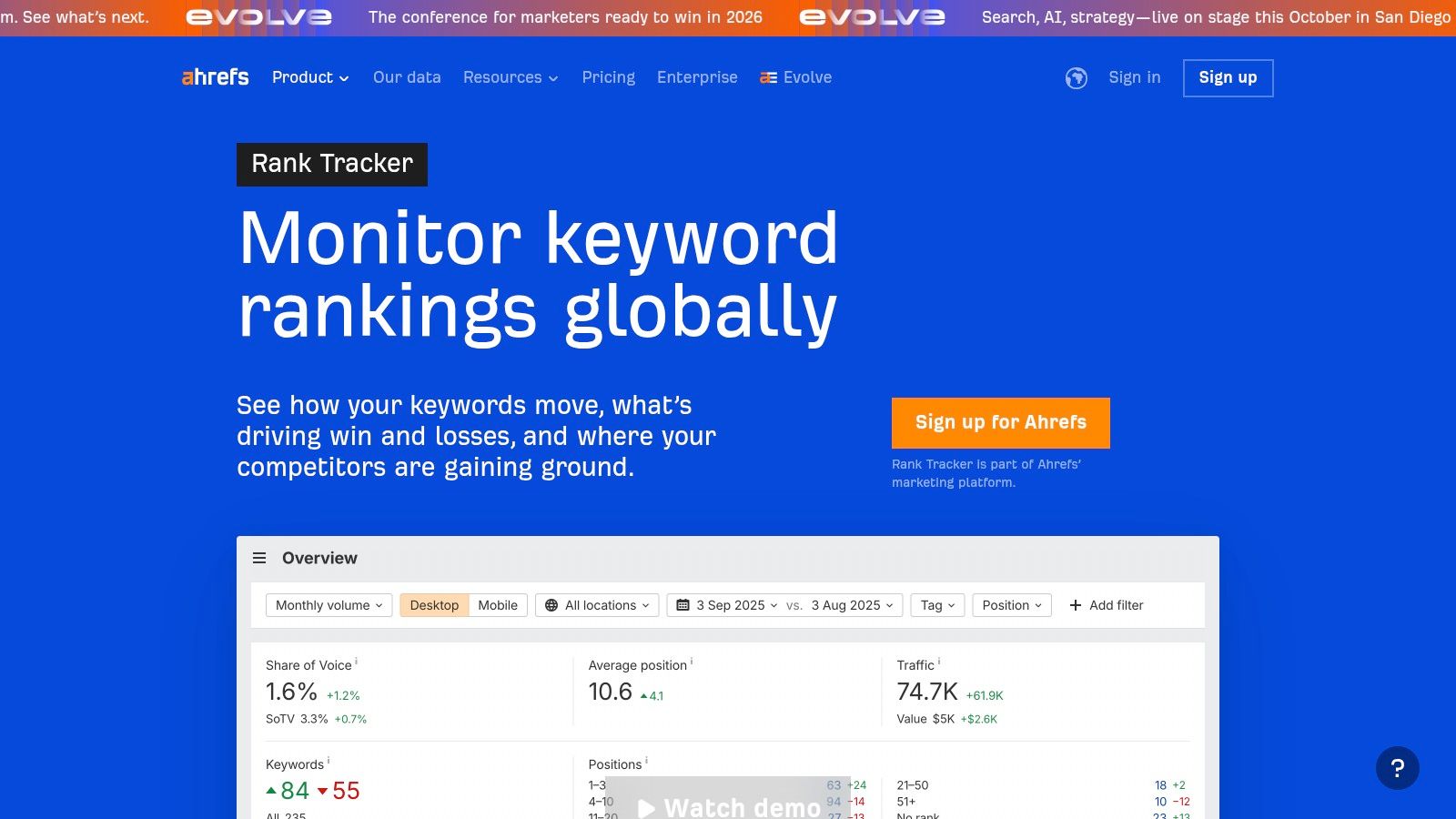Click the info icon next to Positions
This screenshot has height=819, width=1456.
(x=646, y=760)
